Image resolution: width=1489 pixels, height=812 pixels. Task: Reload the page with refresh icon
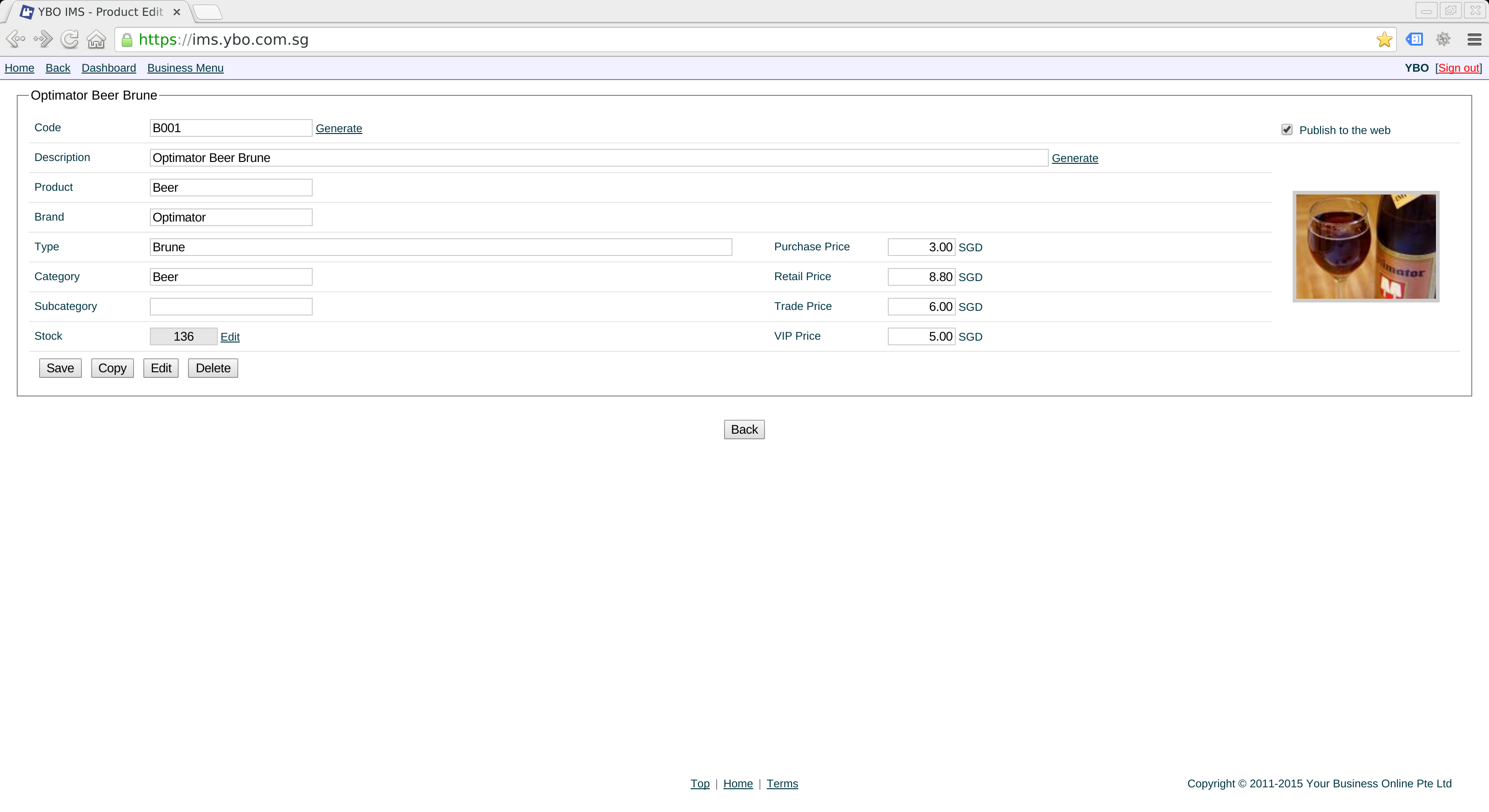click(70, 39)
